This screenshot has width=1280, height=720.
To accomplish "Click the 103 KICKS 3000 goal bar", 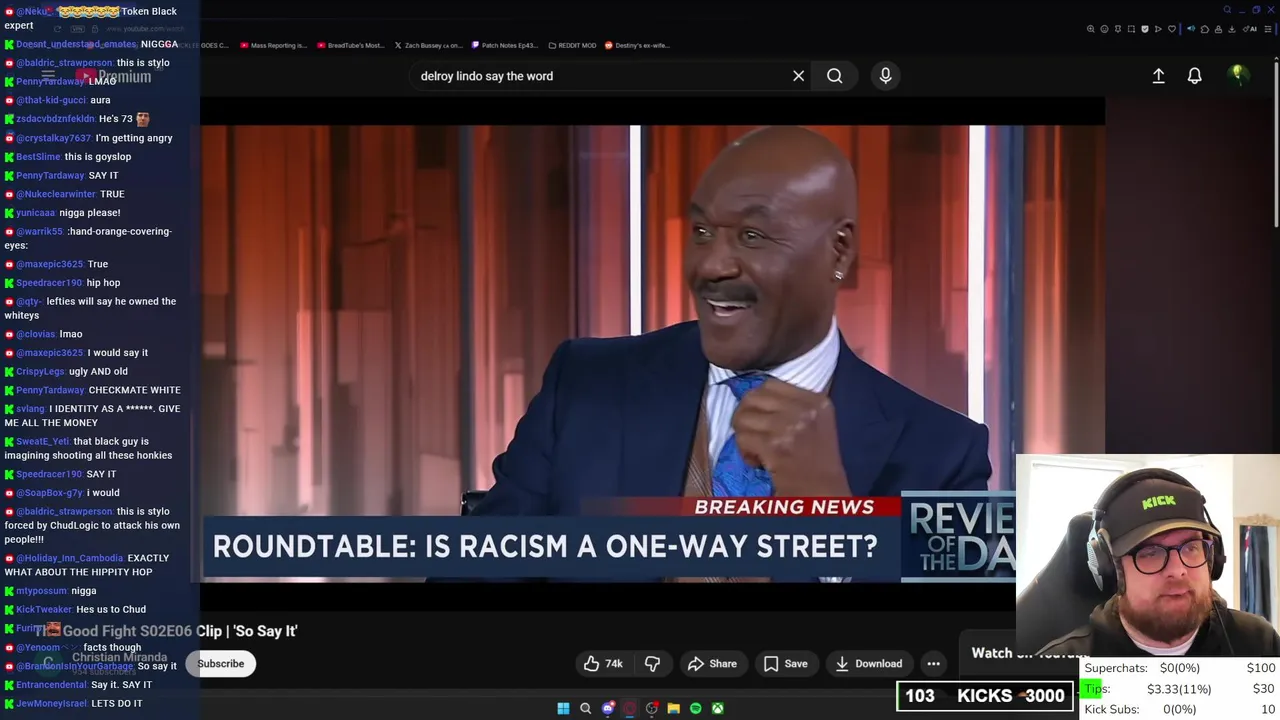I will tap(985, 696).
